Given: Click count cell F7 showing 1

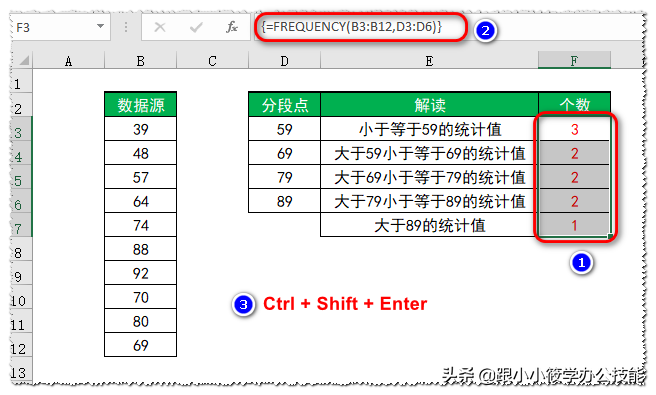Looking at the screenshot, I should 574,225.
